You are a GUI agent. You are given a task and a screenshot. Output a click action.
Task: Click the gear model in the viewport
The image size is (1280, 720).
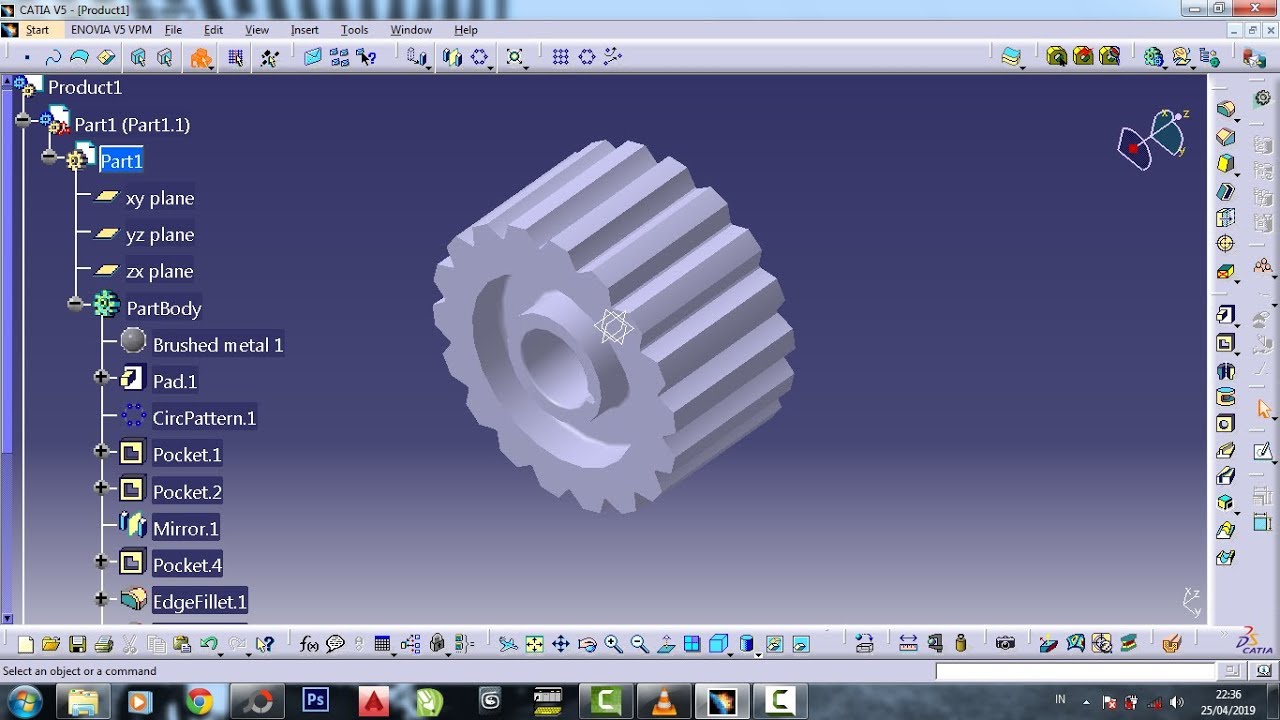614,325
